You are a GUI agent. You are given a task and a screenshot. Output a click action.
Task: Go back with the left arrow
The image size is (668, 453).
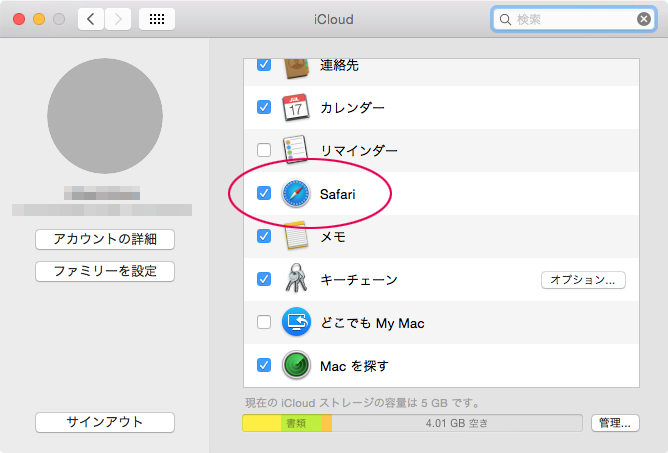click(x=91, y=19)
